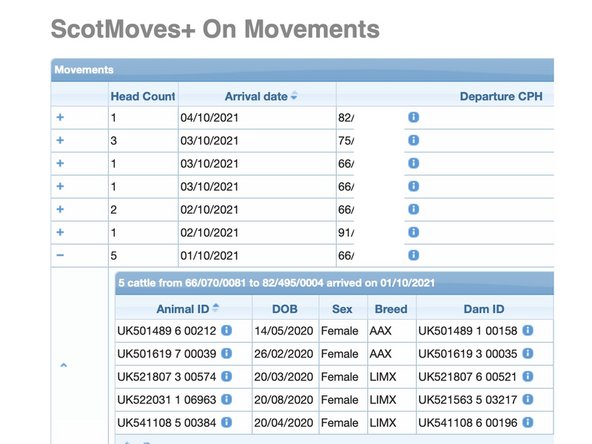Screen dimensions: 592x444
Task: Expand the 91/ movement row dated 02/10/2021
Action: [x=60, y=232]
